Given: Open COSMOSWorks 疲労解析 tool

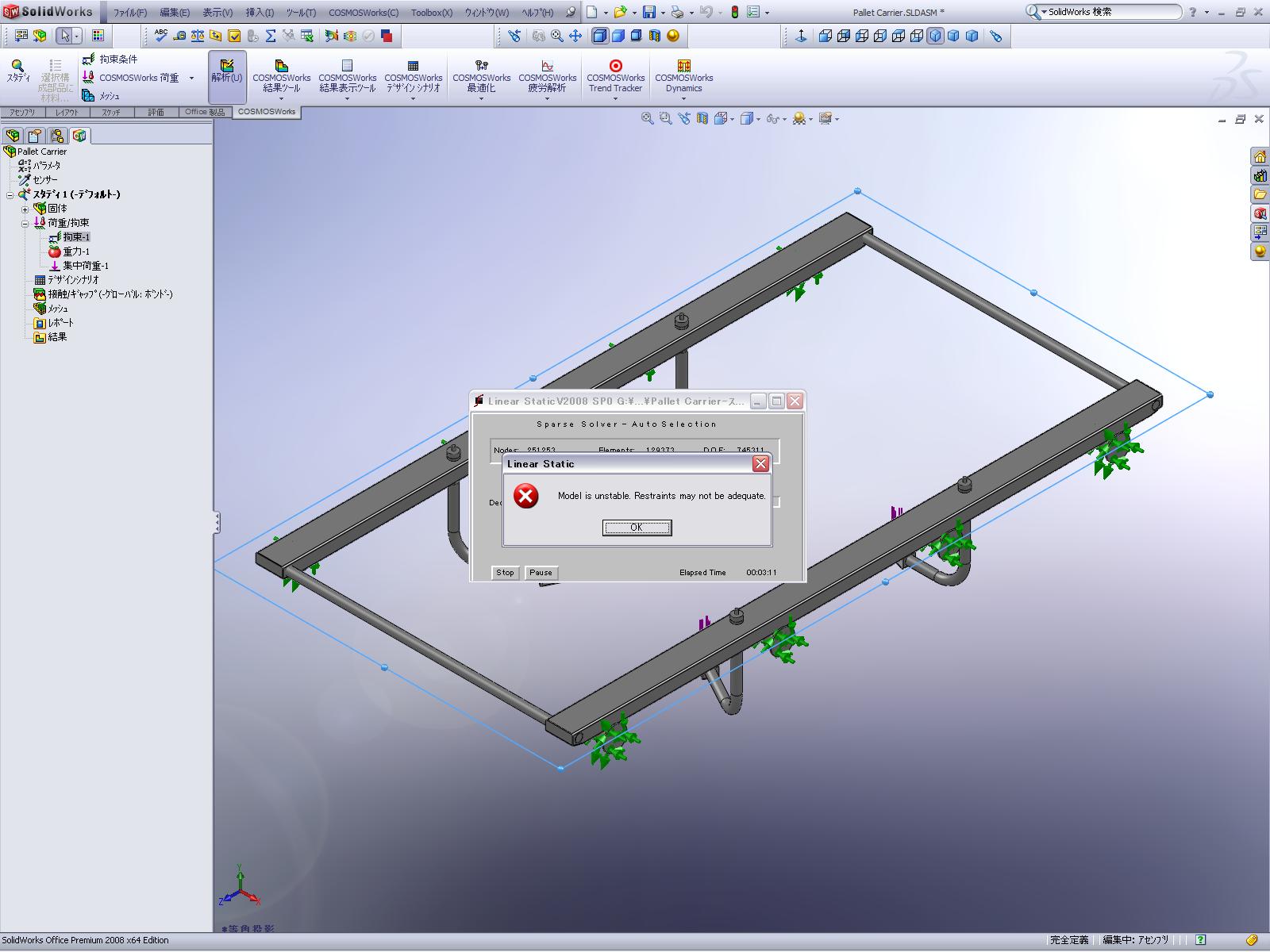Looking at the screenshot, I should pyautogui.click(x=547, y=79).
